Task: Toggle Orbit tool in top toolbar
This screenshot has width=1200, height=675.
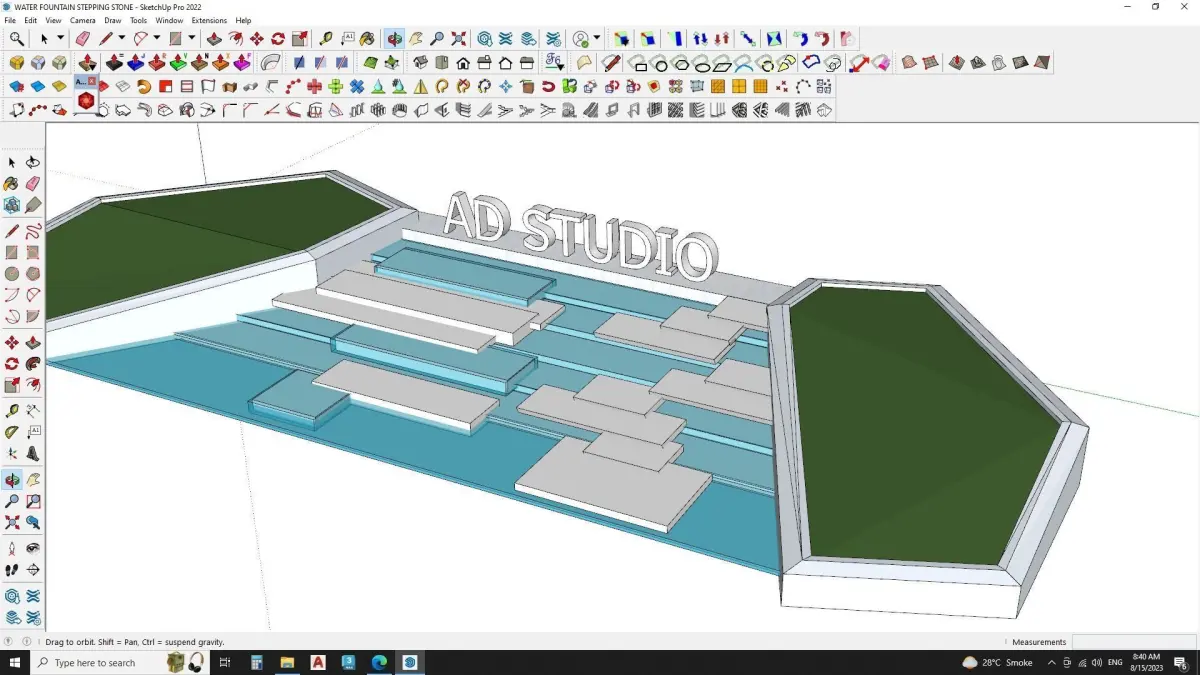Action: (x=395, y=39)
